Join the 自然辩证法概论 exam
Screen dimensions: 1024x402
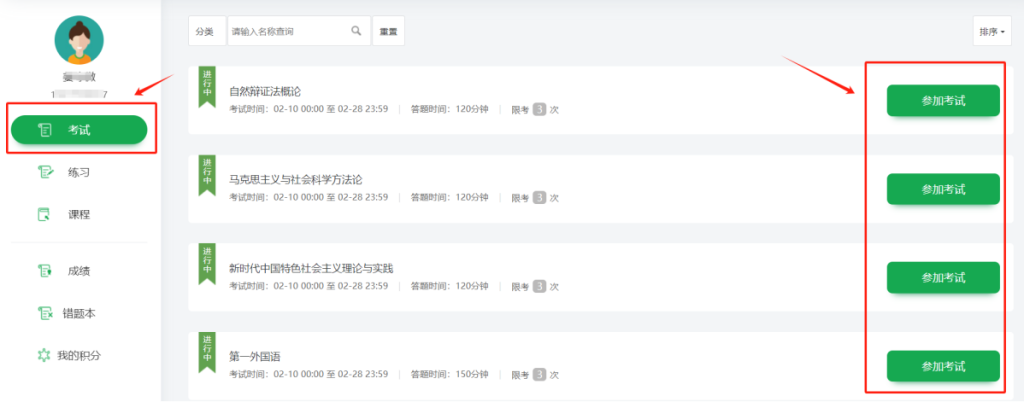tap(942, 101)
